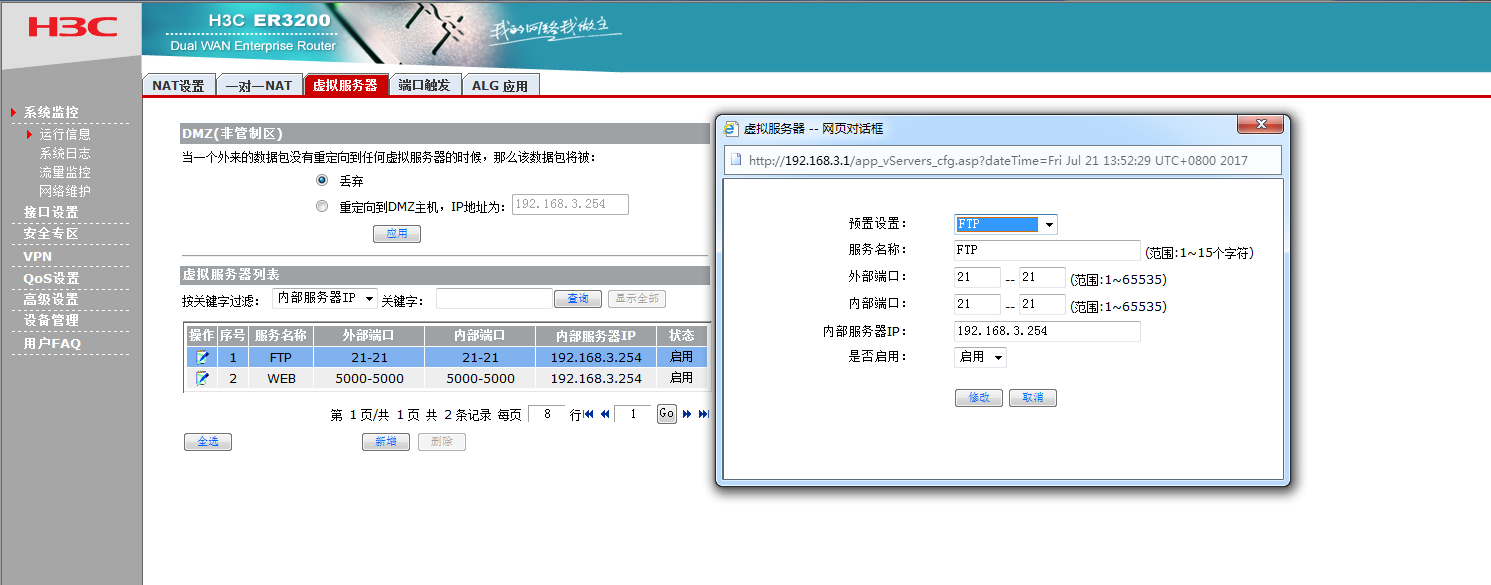Click the 服务名称 field in the dialog
The height and width of the screenshot is (585, 1491).
click(x=1047, y=251)
